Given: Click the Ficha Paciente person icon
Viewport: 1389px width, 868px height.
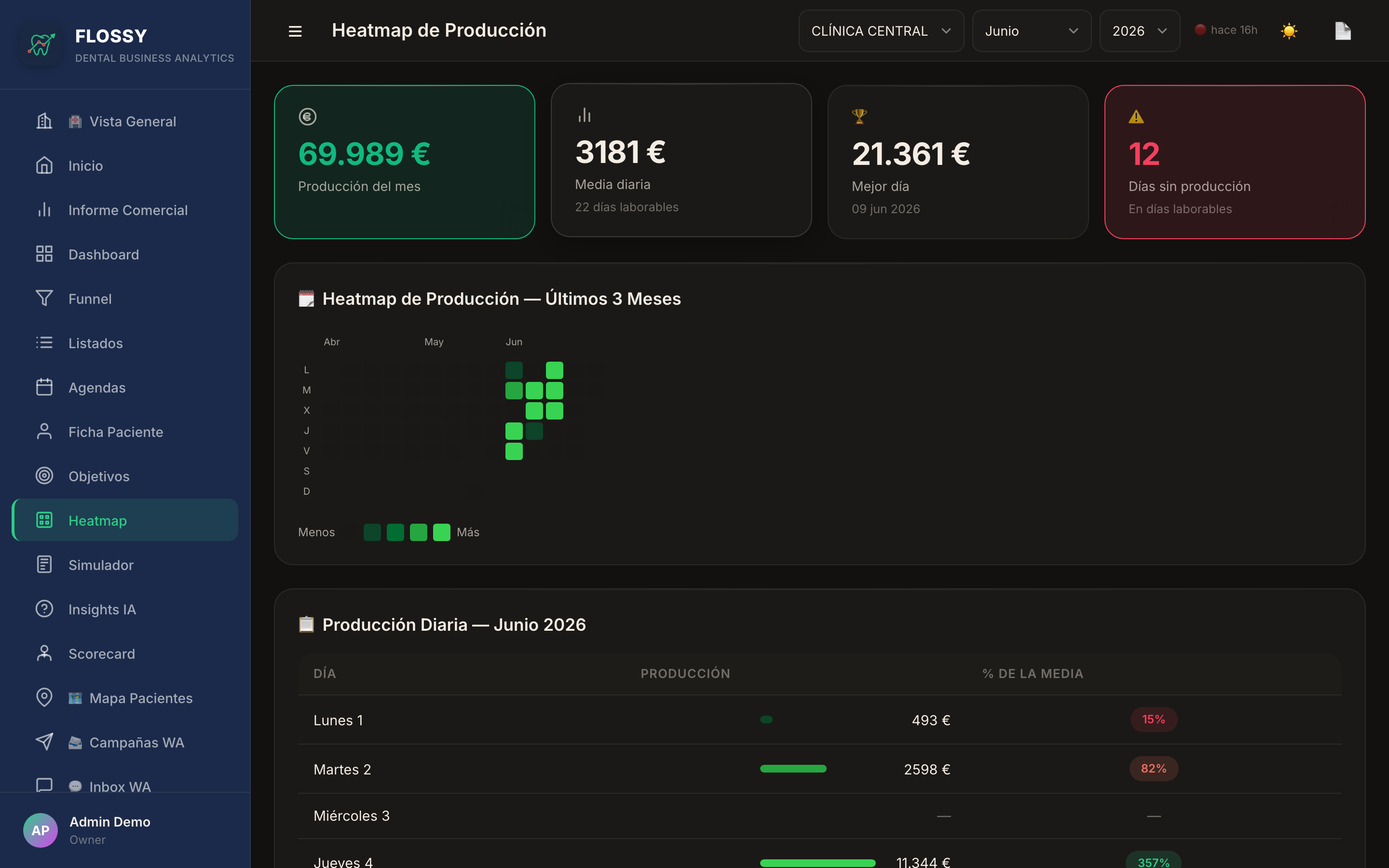Looking at the screenshot, I should pyautogui.click(x=44, y=431).
